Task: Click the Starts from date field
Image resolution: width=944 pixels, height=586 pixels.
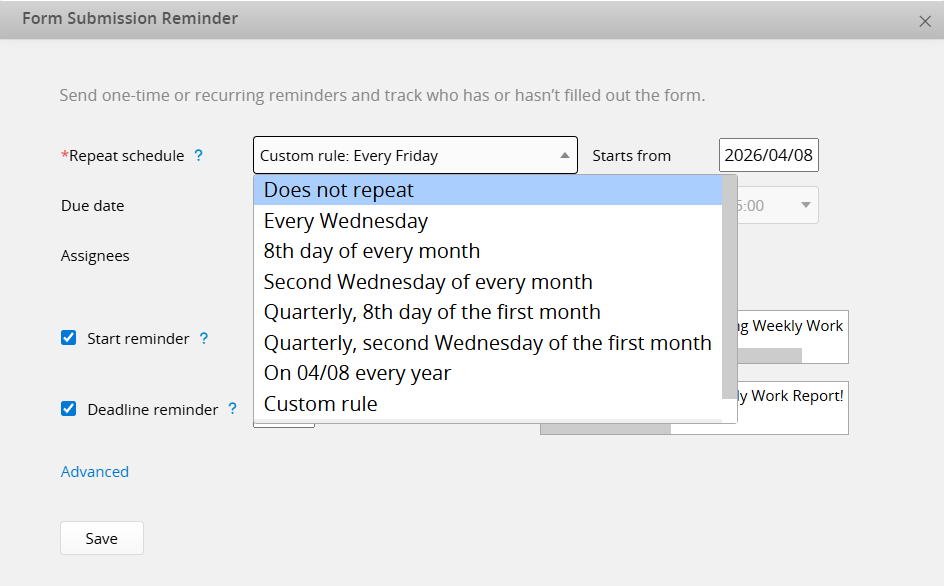Action: click(768, 156)
